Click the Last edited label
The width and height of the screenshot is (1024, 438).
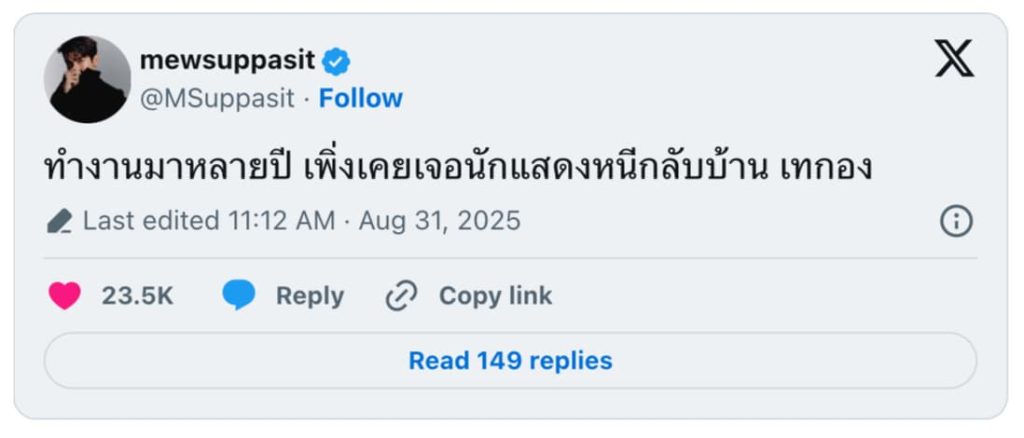[151, 221]
